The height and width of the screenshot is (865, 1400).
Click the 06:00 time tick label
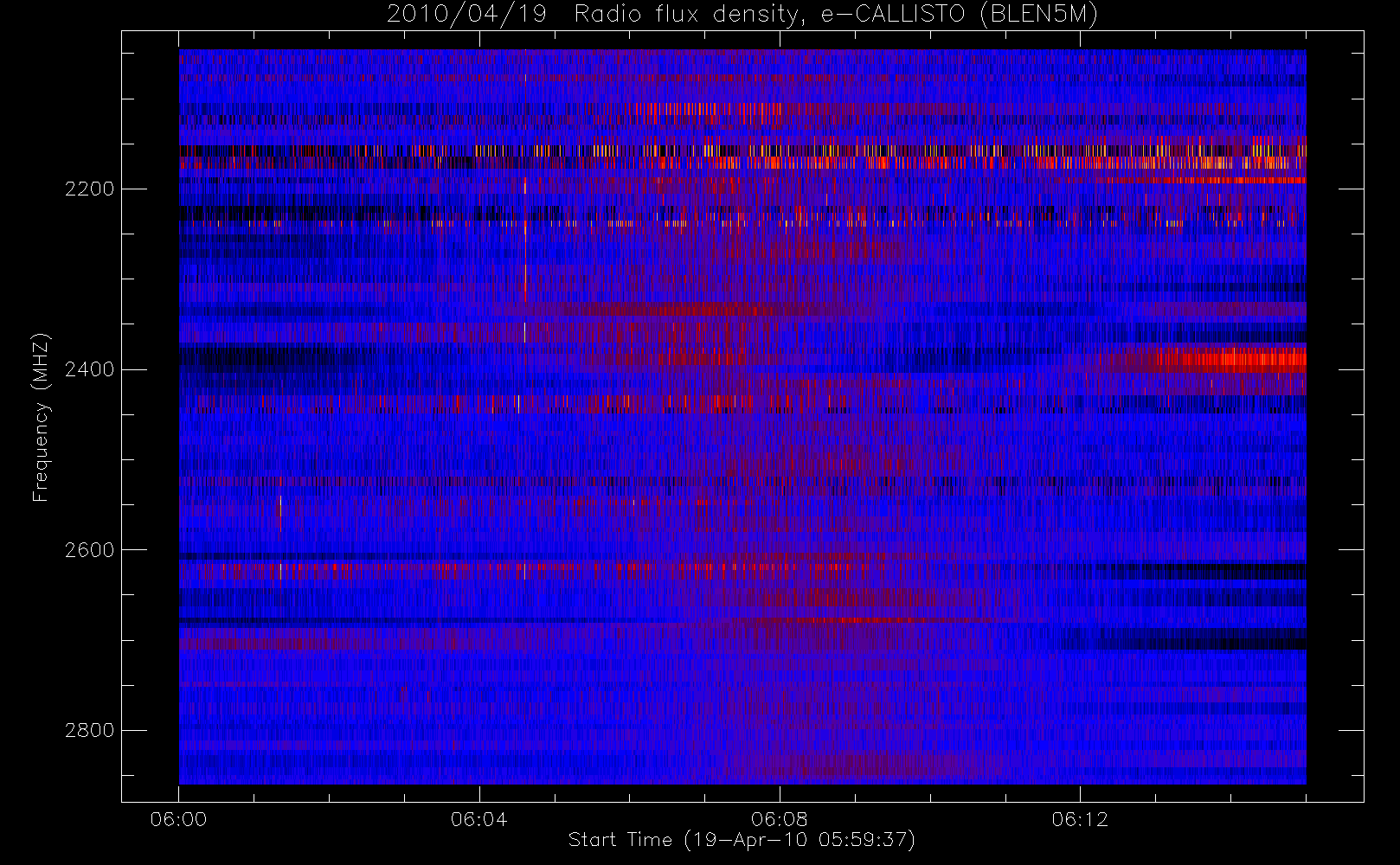(178, 819)
